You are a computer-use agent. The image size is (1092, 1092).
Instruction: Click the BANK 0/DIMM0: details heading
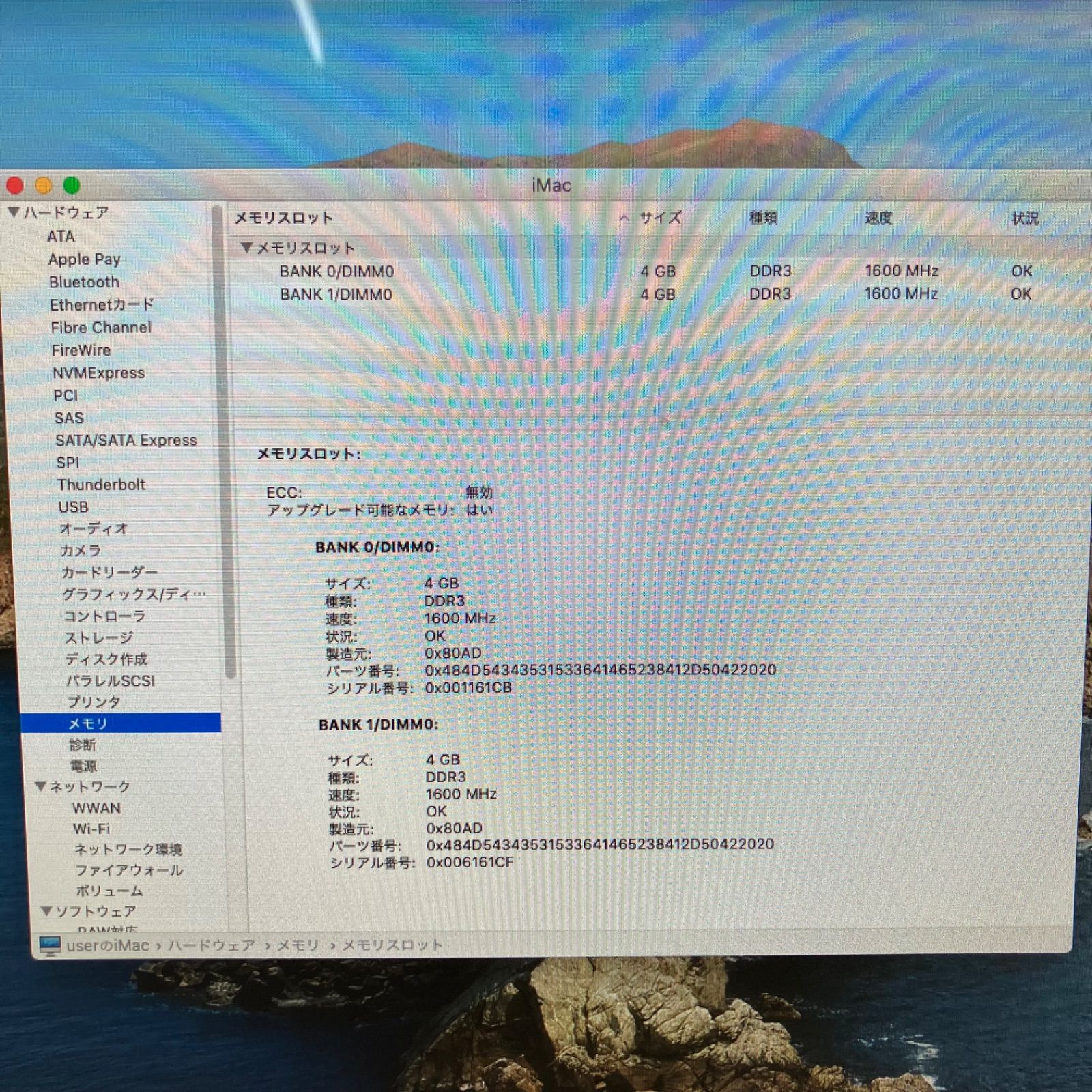point(377,547)
